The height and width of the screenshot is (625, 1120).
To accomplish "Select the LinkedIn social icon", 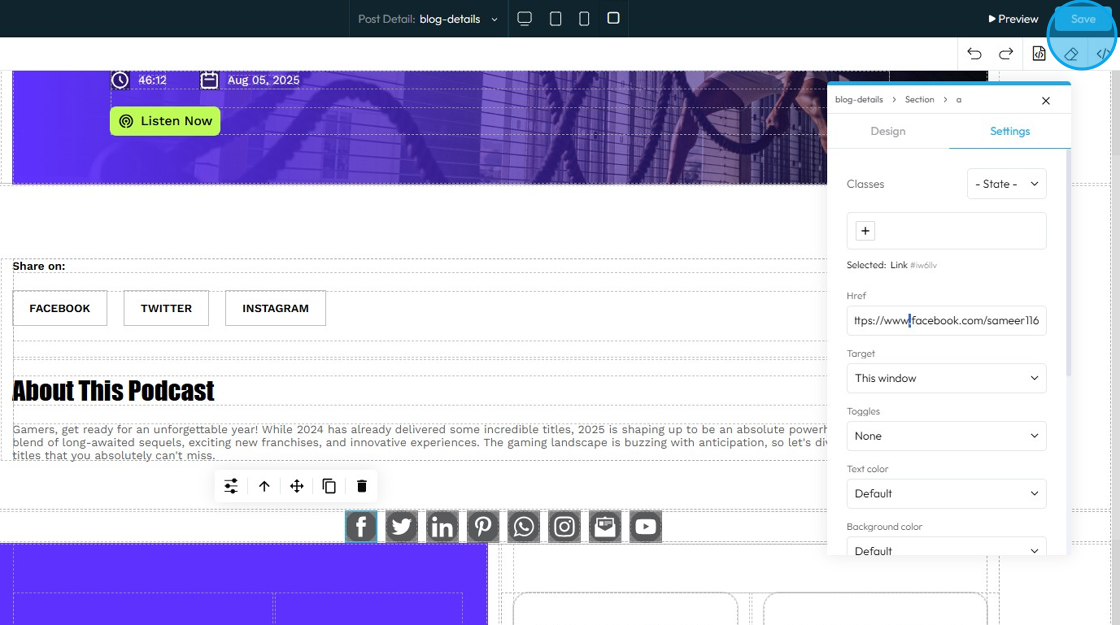I will click(442, 526).
